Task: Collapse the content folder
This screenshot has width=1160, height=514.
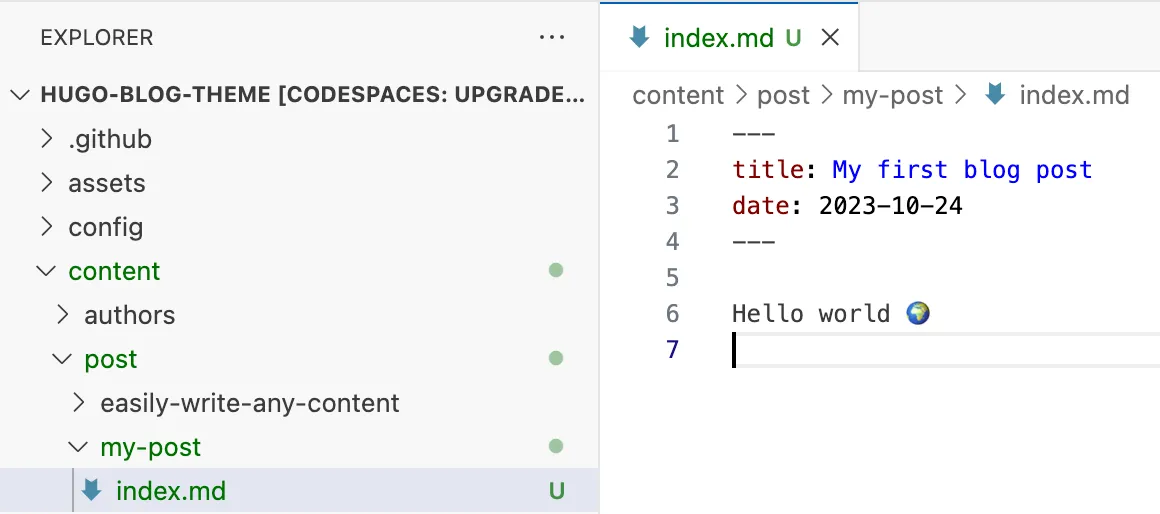Action: (x=46, y=271)
